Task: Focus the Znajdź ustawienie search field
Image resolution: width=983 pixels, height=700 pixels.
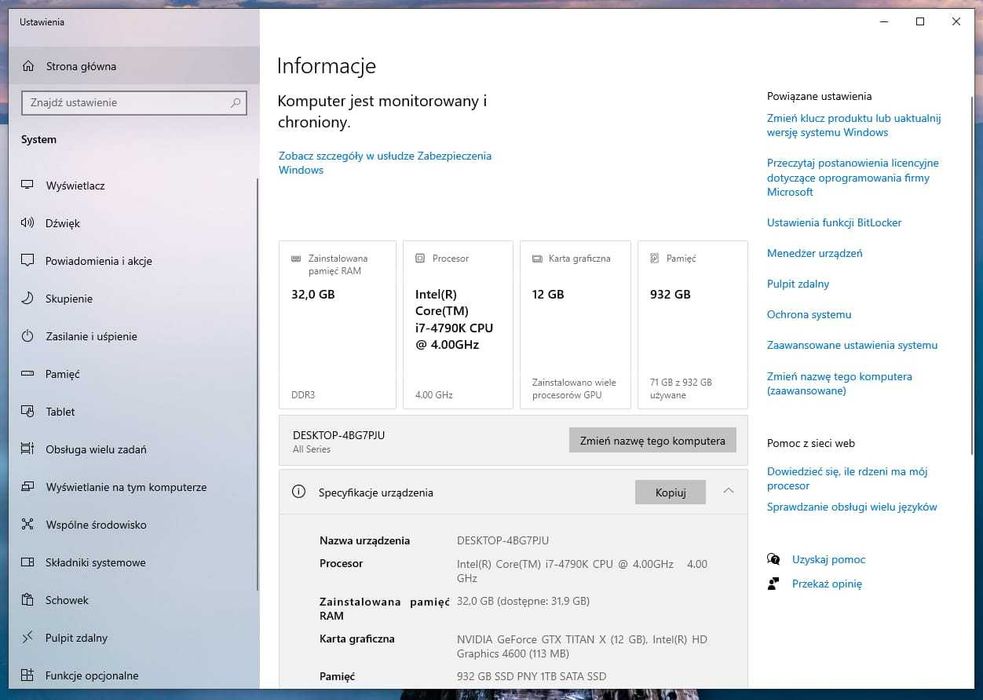Action: tap(134, 103)
